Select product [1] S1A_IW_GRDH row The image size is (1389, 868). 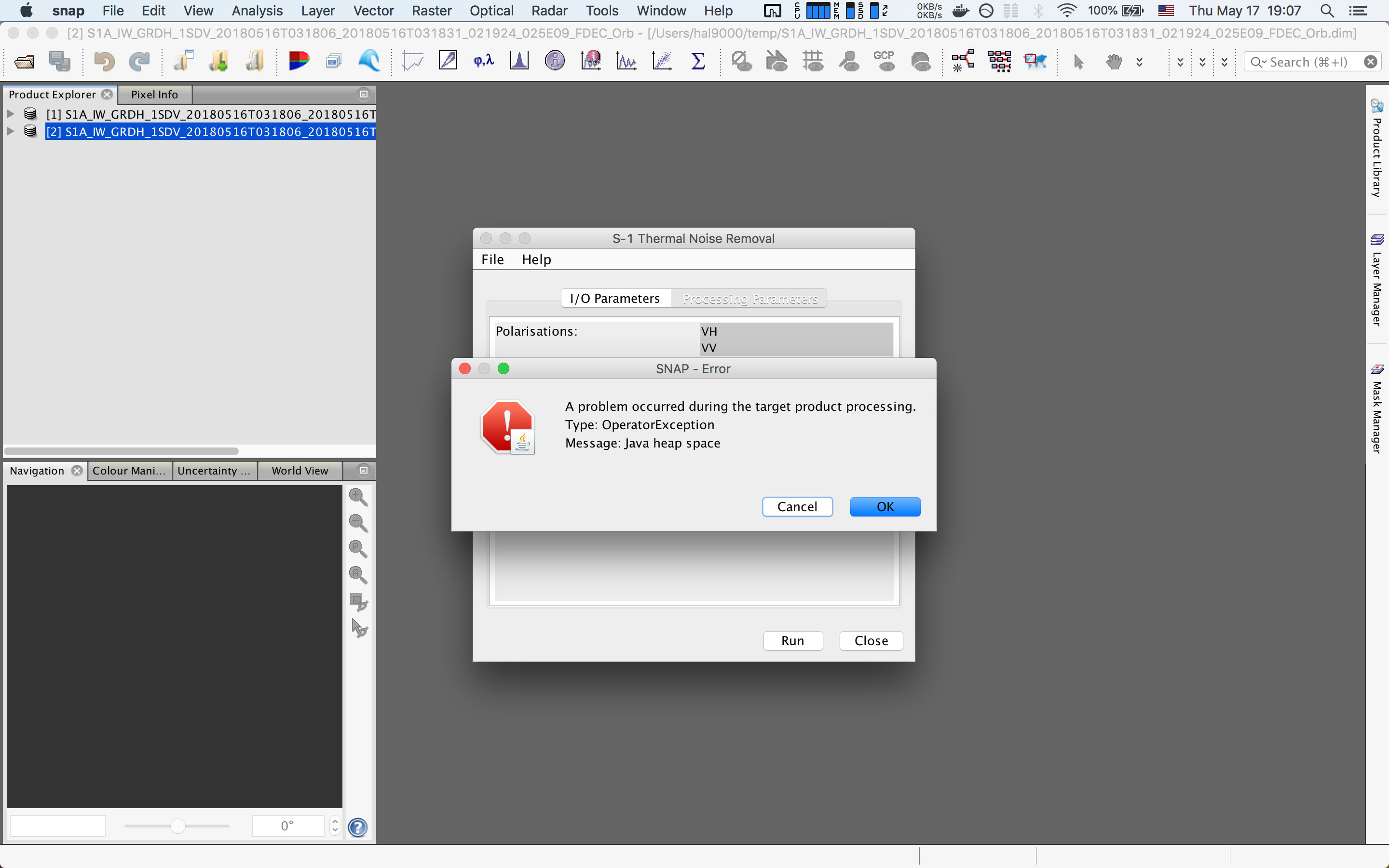tap(211, 114)
